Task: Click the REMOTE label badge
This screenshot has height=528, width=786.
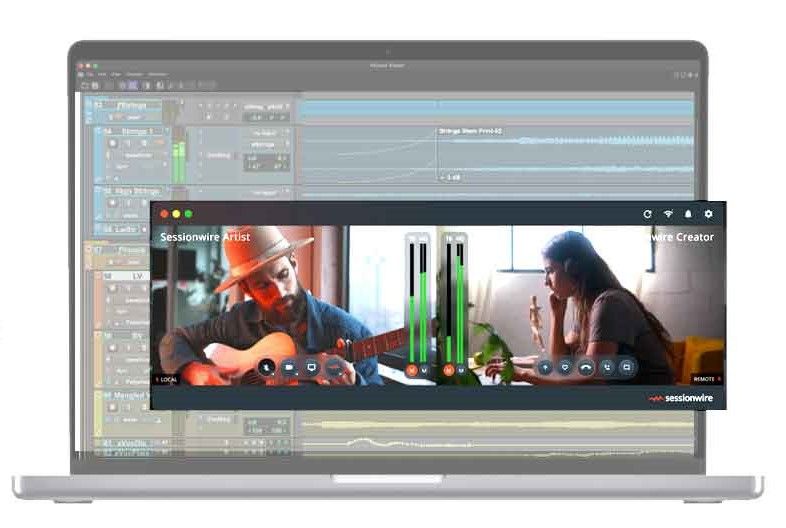Action: coord(706,379)
